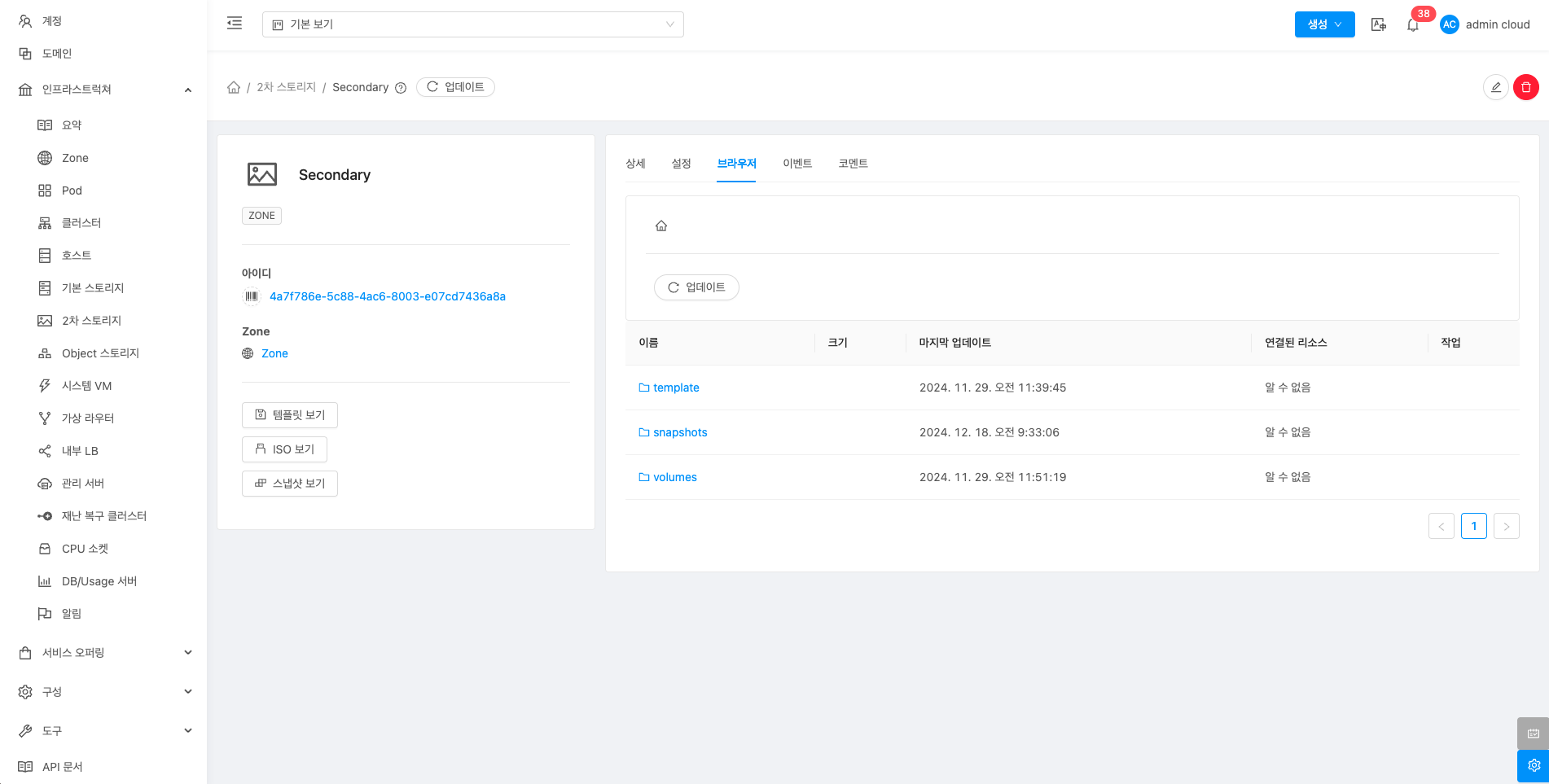Select page 1 in pagination

click(1473, 526)
